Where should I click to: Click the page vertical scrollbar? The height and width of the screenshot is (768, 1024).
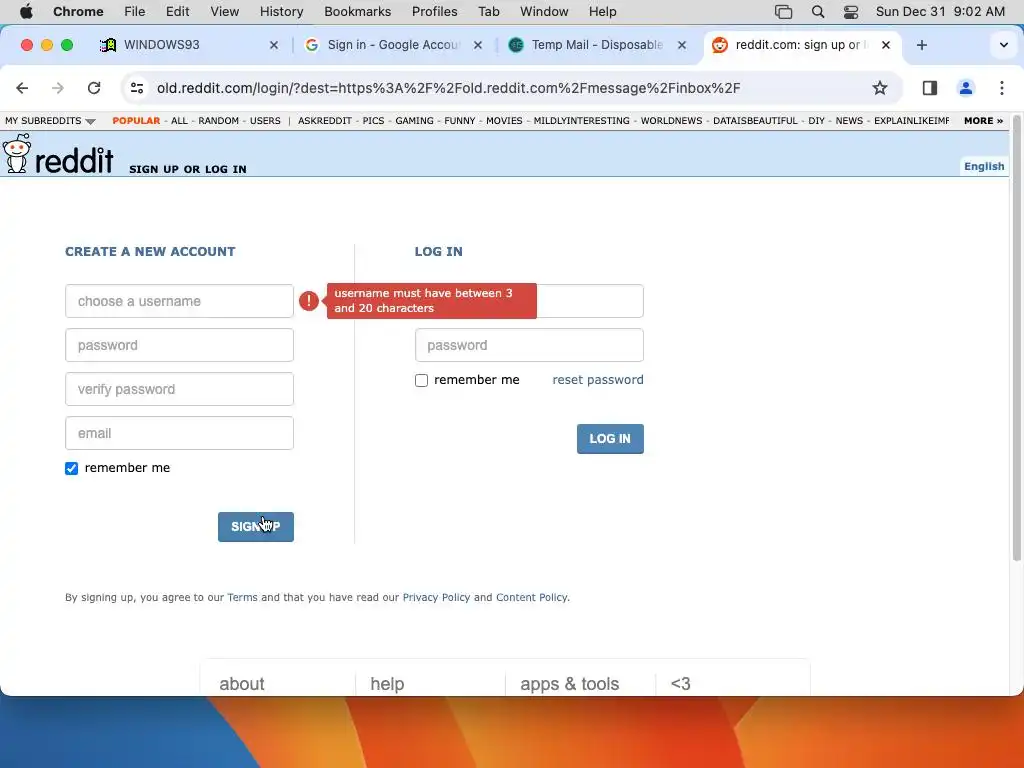1017,340
